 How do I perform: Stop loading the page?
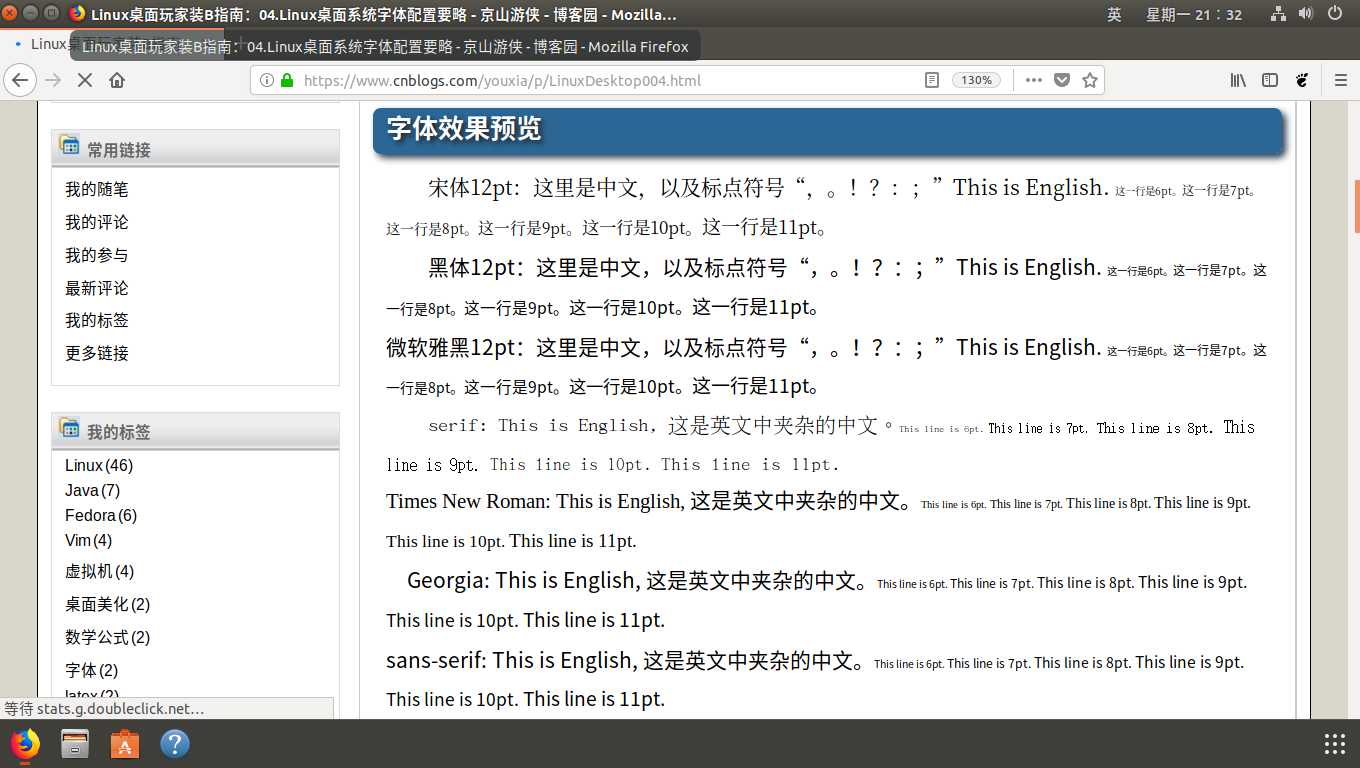pyautogui.click(x=85, y=80)
